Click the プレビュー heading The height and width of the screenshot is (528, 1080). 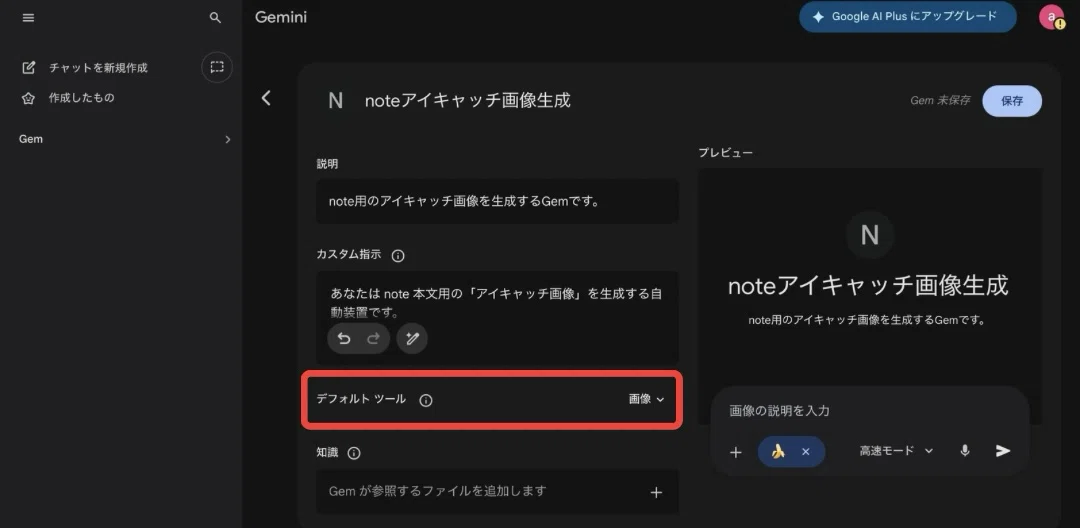pos(726,152)
